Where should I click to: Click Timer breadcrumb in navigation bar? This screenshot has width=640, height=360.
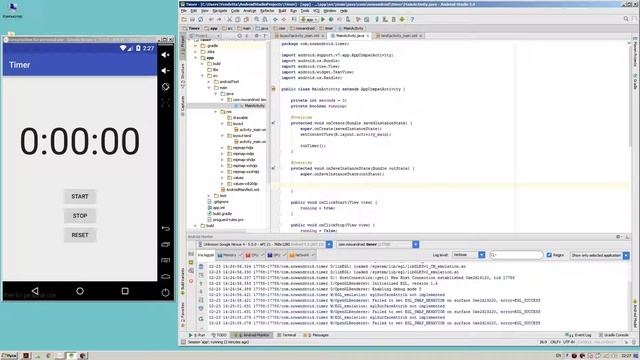click(x=191, y=28)
